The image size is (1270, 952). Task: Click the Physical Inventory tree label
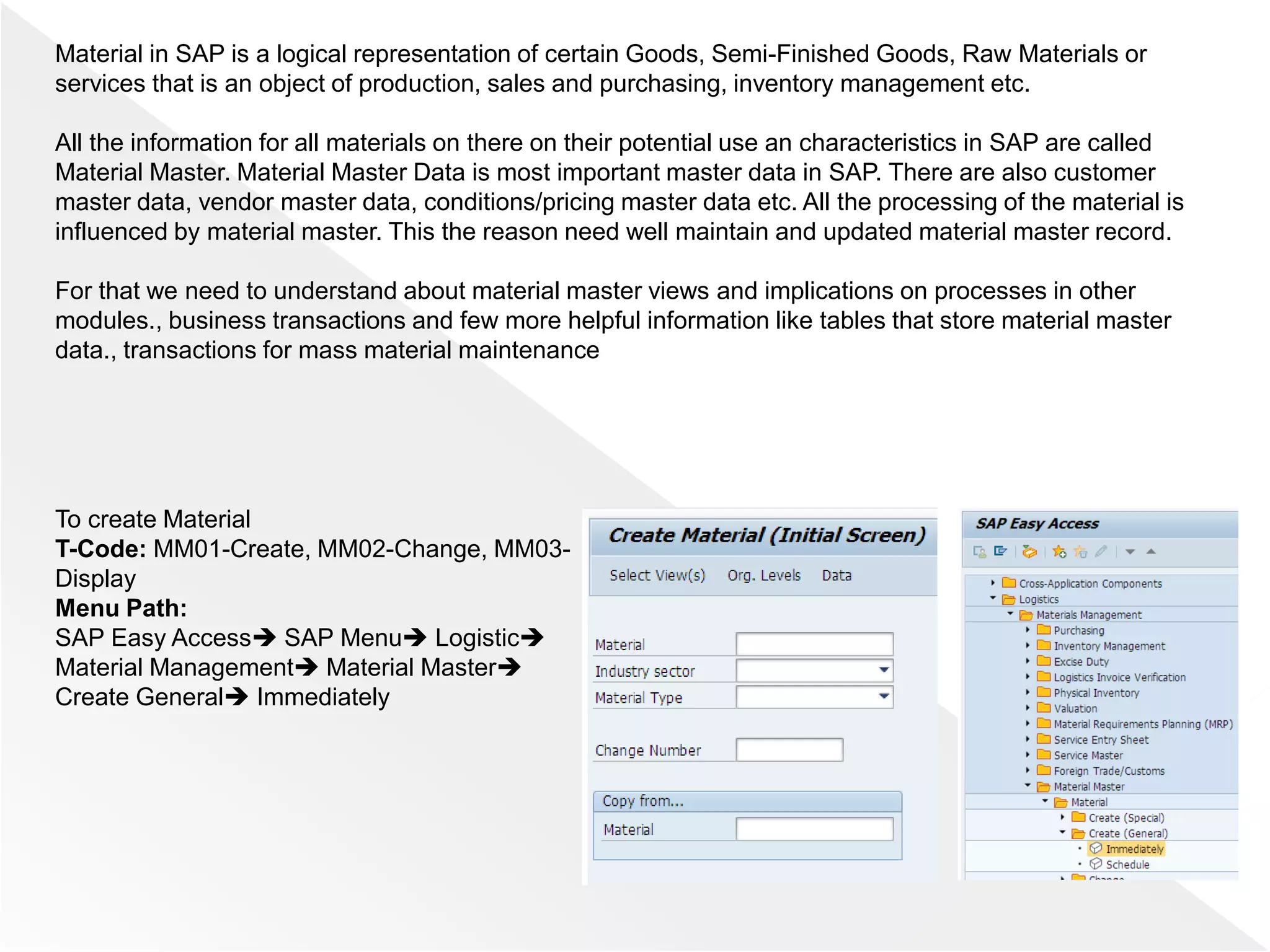[1096, 693]
